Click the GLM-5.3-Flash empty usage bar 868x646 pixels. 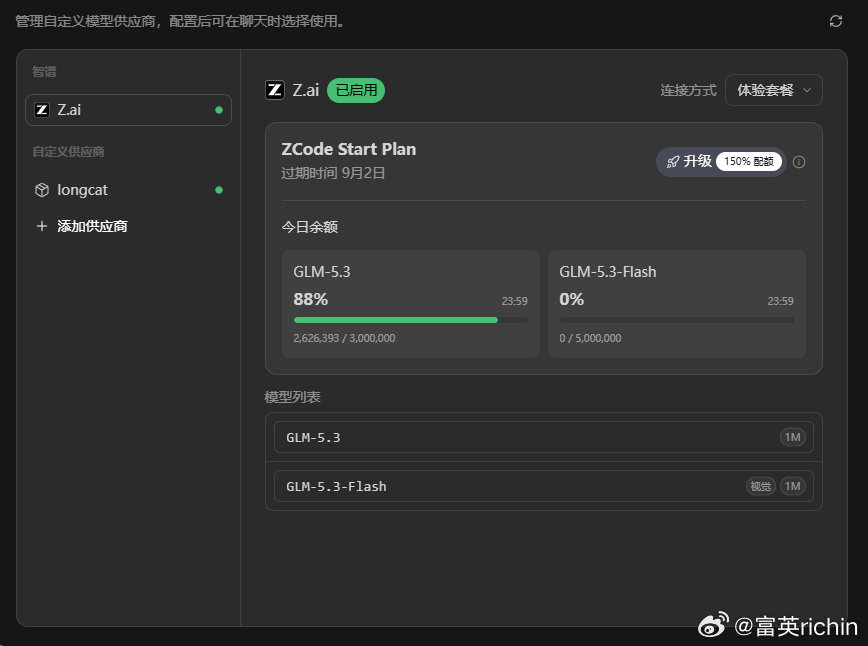pyautogui.click(x=676, y=320)
